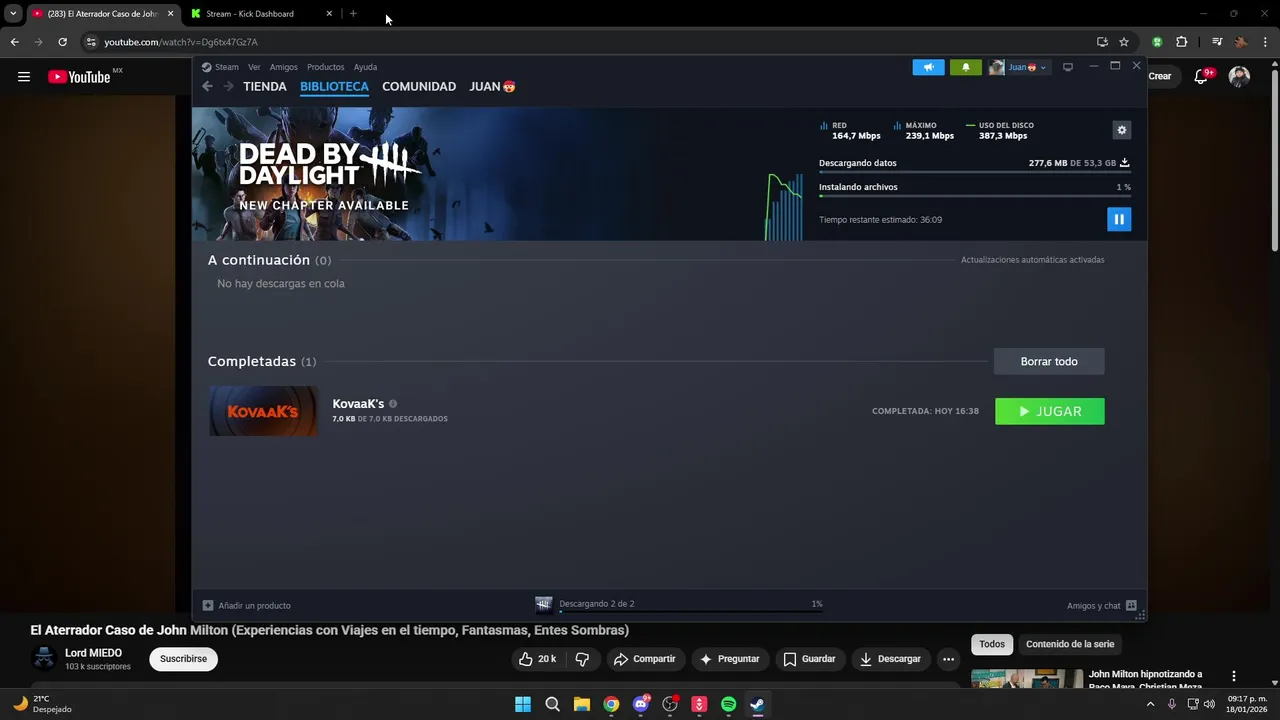Switch Steam to Big Picture mode
This screenshot has width=1280, height=720.
coord(1068,67)
